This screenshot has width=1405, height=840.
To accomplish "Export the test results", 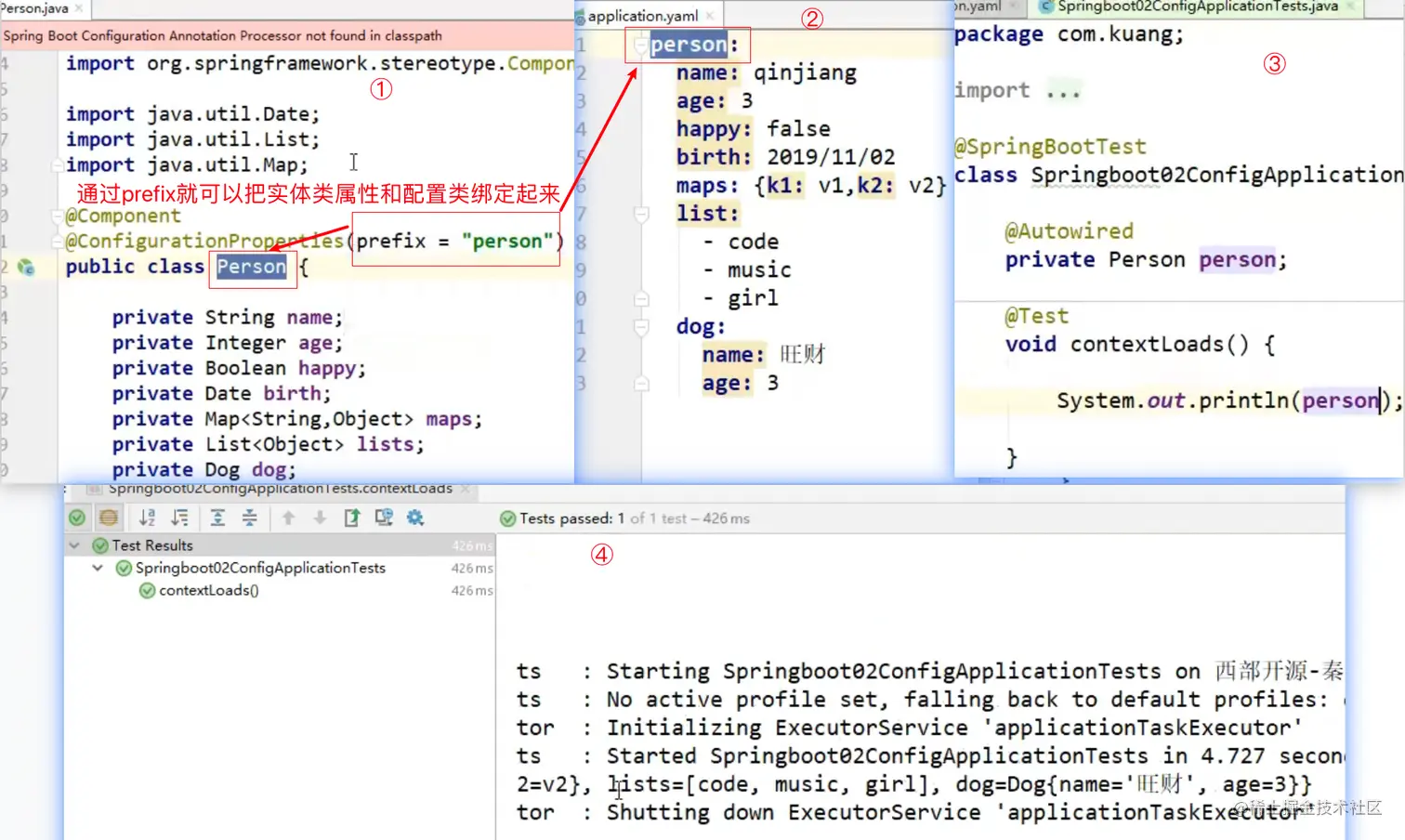I will [x=352, y=518].
